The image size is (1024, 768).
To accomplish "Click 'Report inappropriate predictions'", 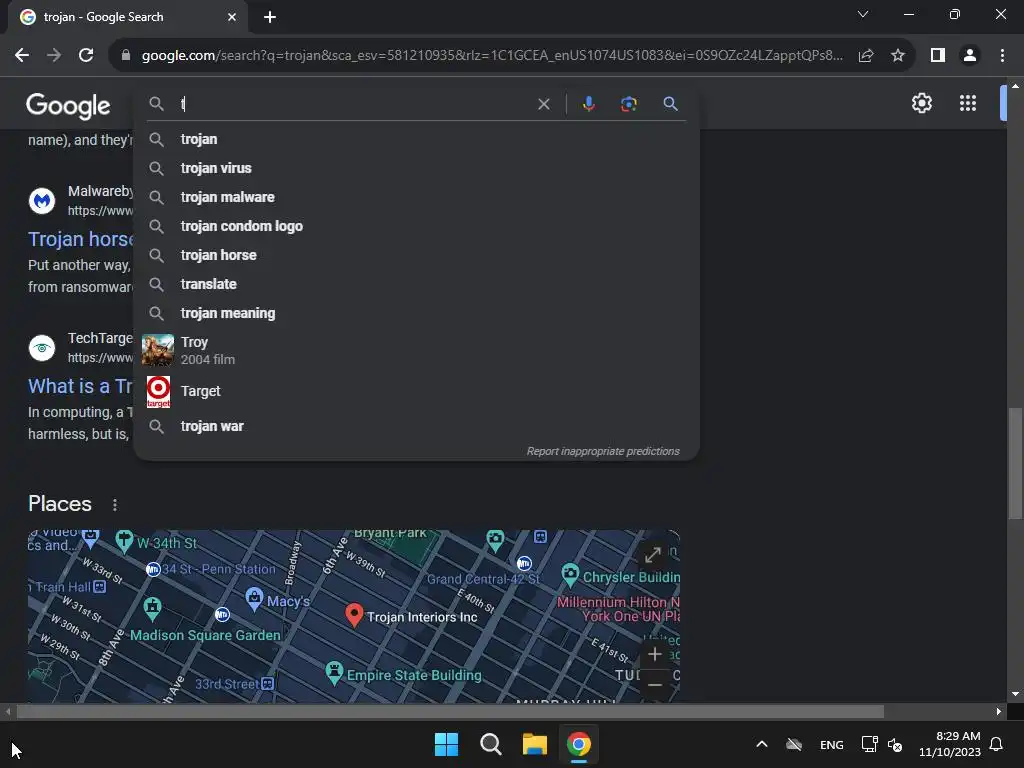I will (x=603, y=451).
